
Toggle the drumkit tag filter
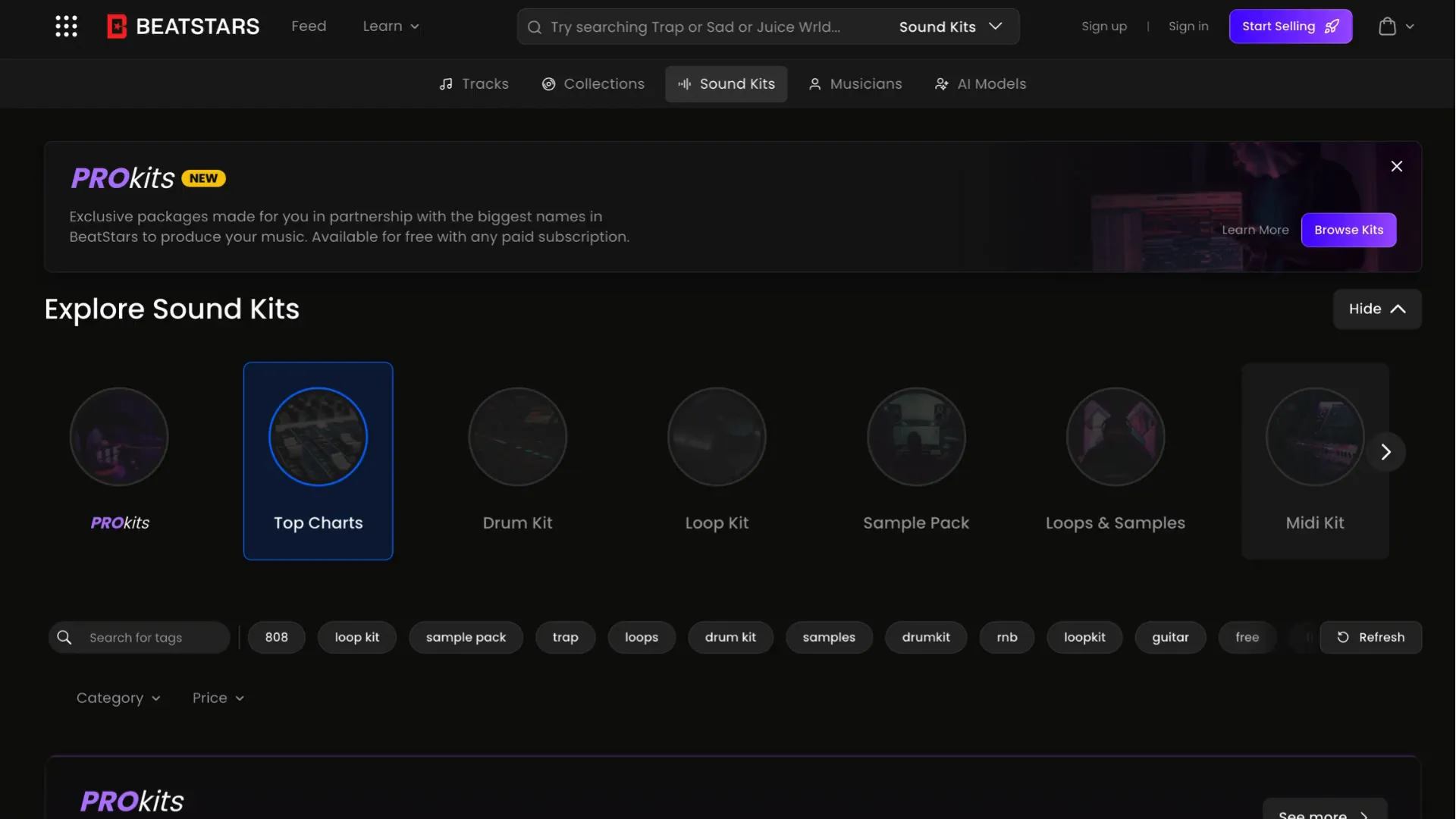(926, 638)
